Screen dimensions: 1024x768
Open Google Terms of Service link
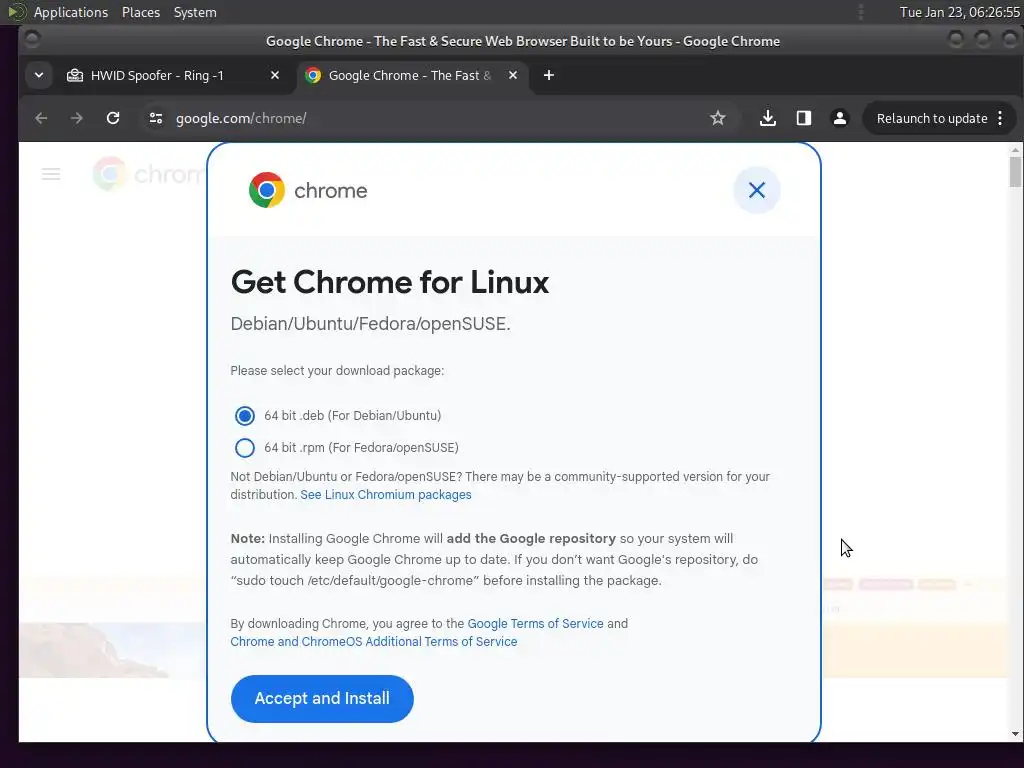[x=536, y=623]
